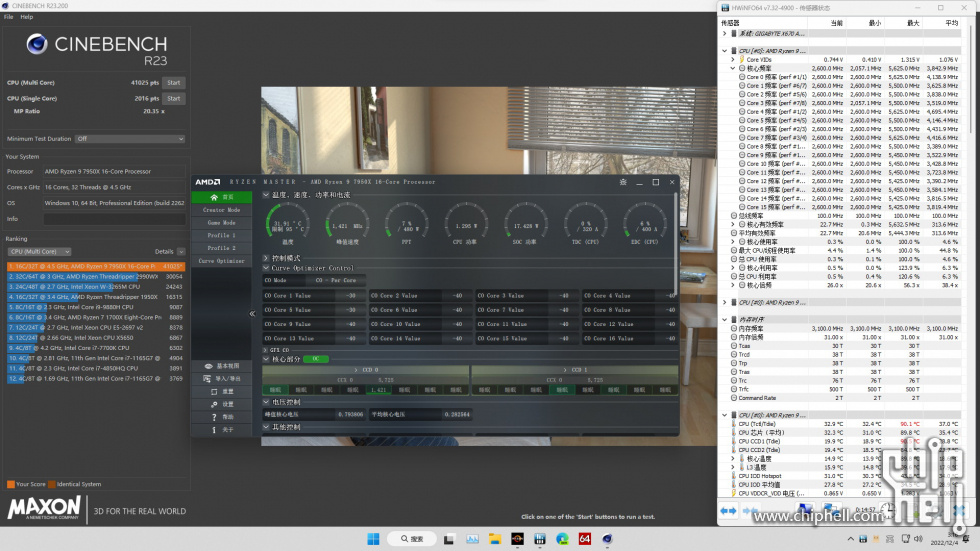Open Ryzen Master settings with the wrench icon

click(x=214, y=404)
